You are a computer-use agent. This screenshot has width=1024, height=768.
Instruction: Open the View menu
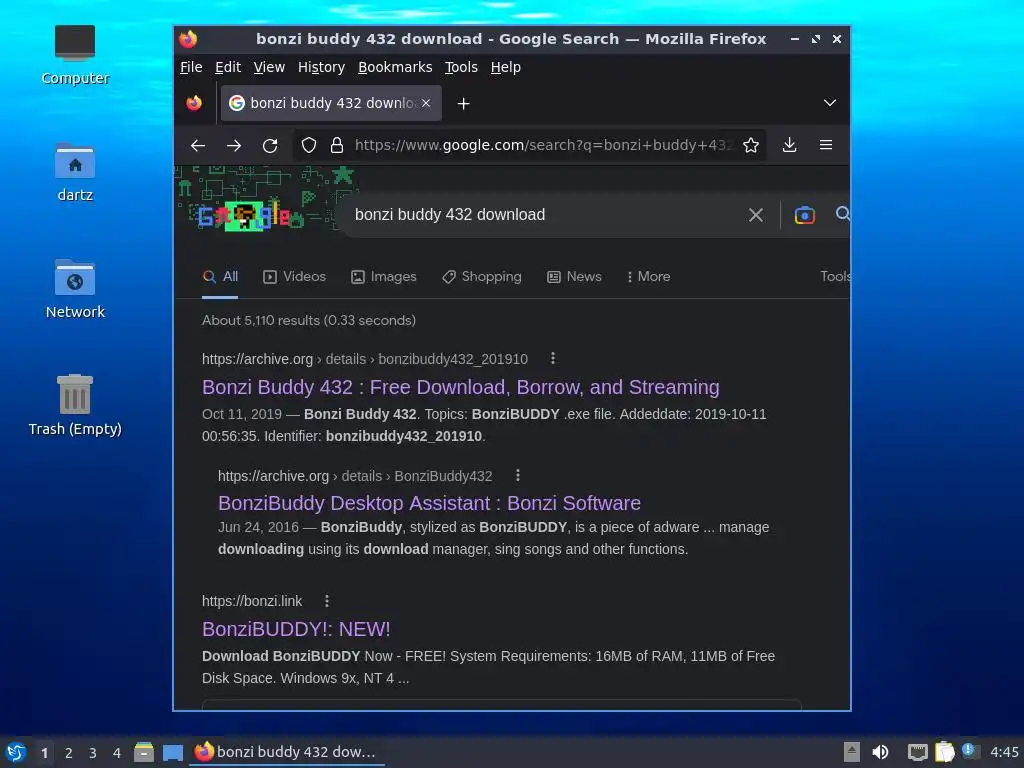269,67
